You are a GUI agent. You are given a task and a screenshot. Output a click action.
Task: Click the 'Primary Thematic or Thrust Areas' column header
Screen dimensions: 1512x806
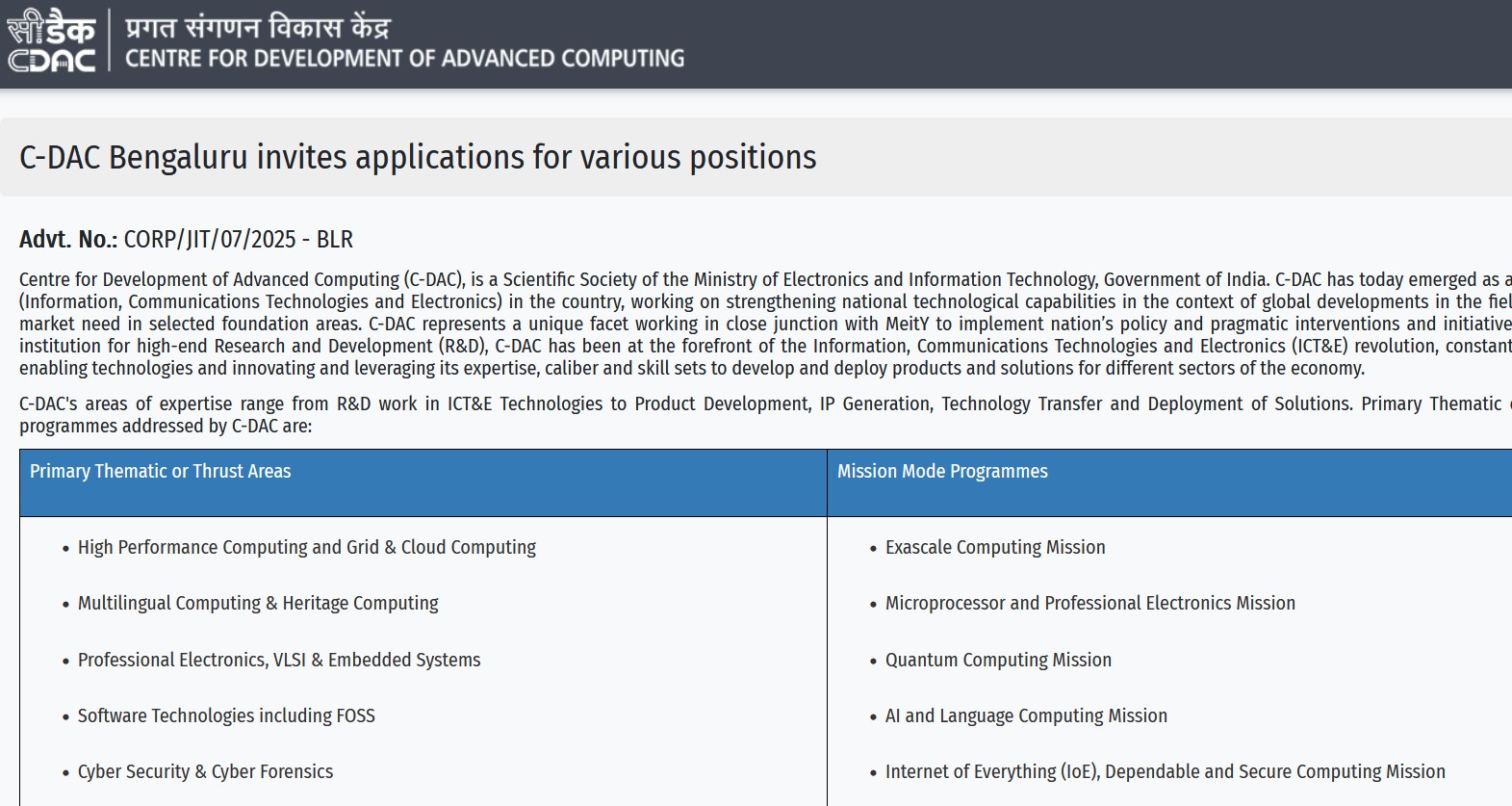[160, 471]
